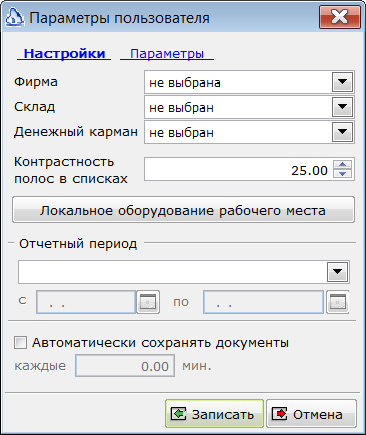
Task: Expand the Склад dropdown arrow
Action: (342, 107)
